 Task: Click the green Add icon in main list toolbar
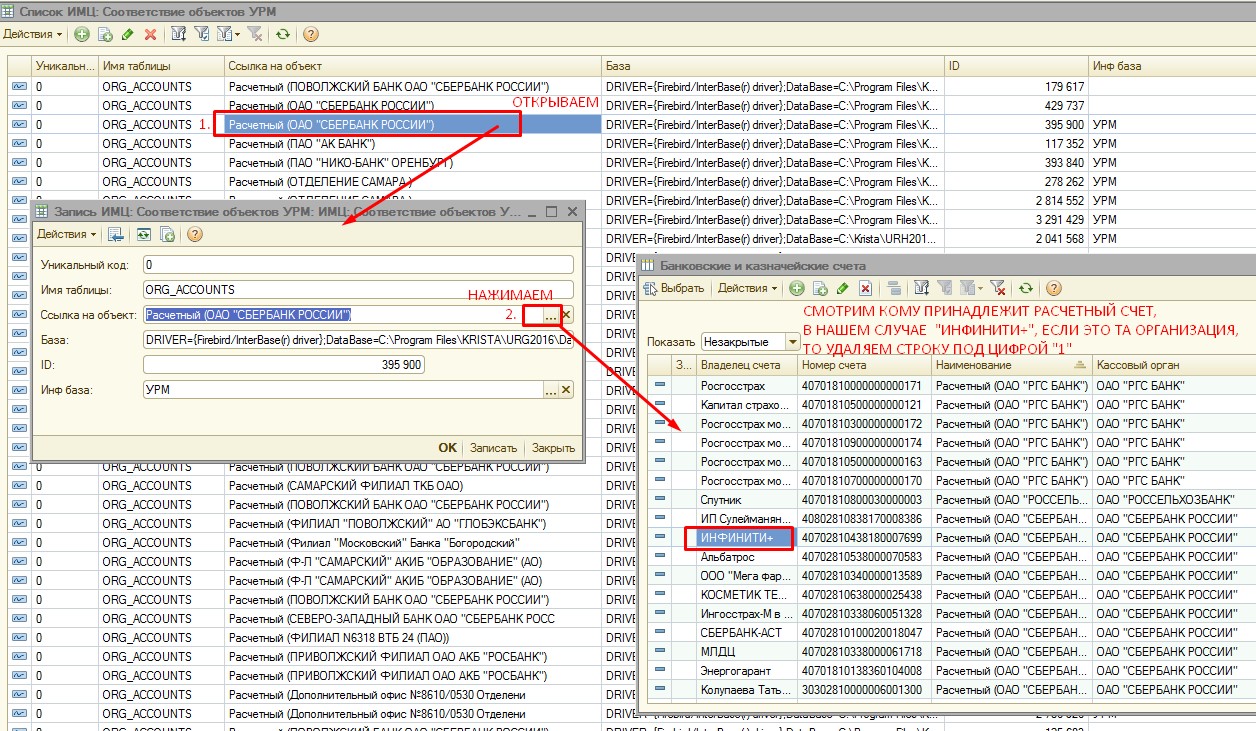pyautogui.click(x=81, y=34)
